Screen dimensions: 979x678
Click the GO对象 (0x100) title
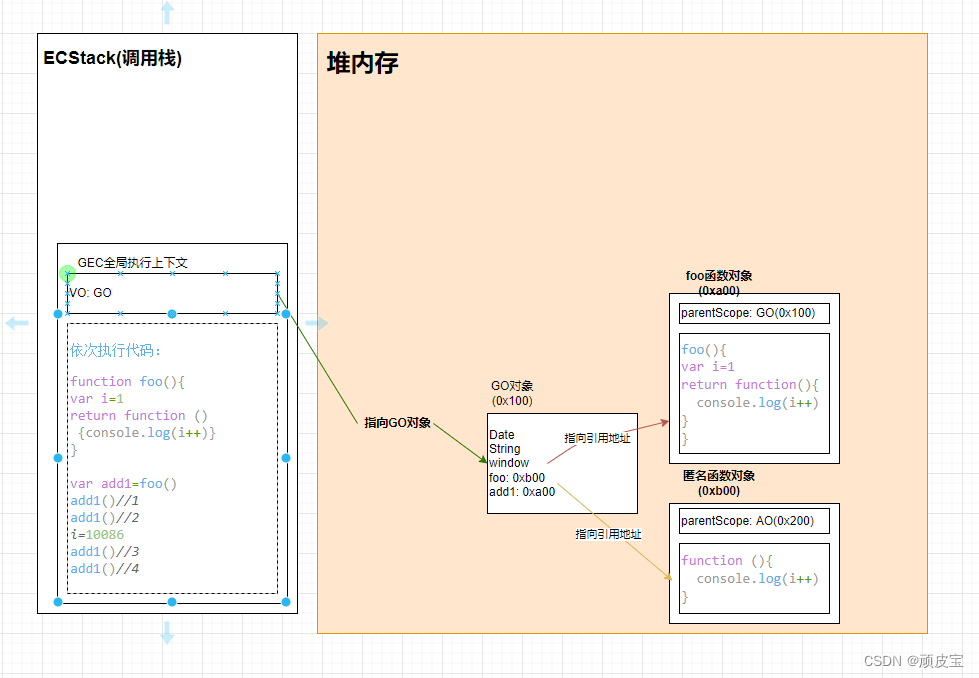512,393
